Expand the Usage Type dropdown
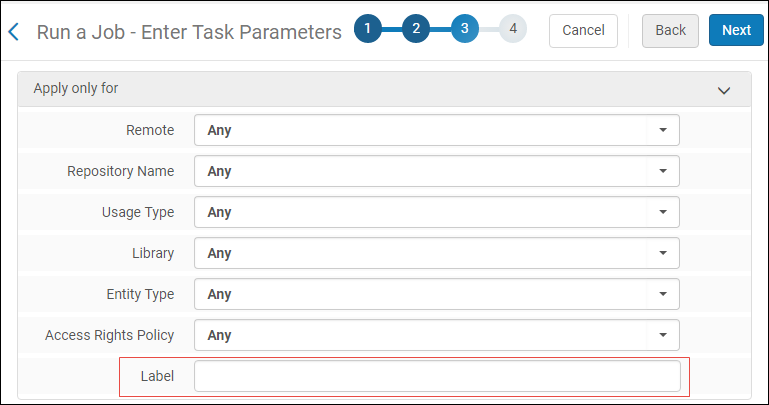The height and width of the screenshot is (405, 769). [x=436, y=212]
